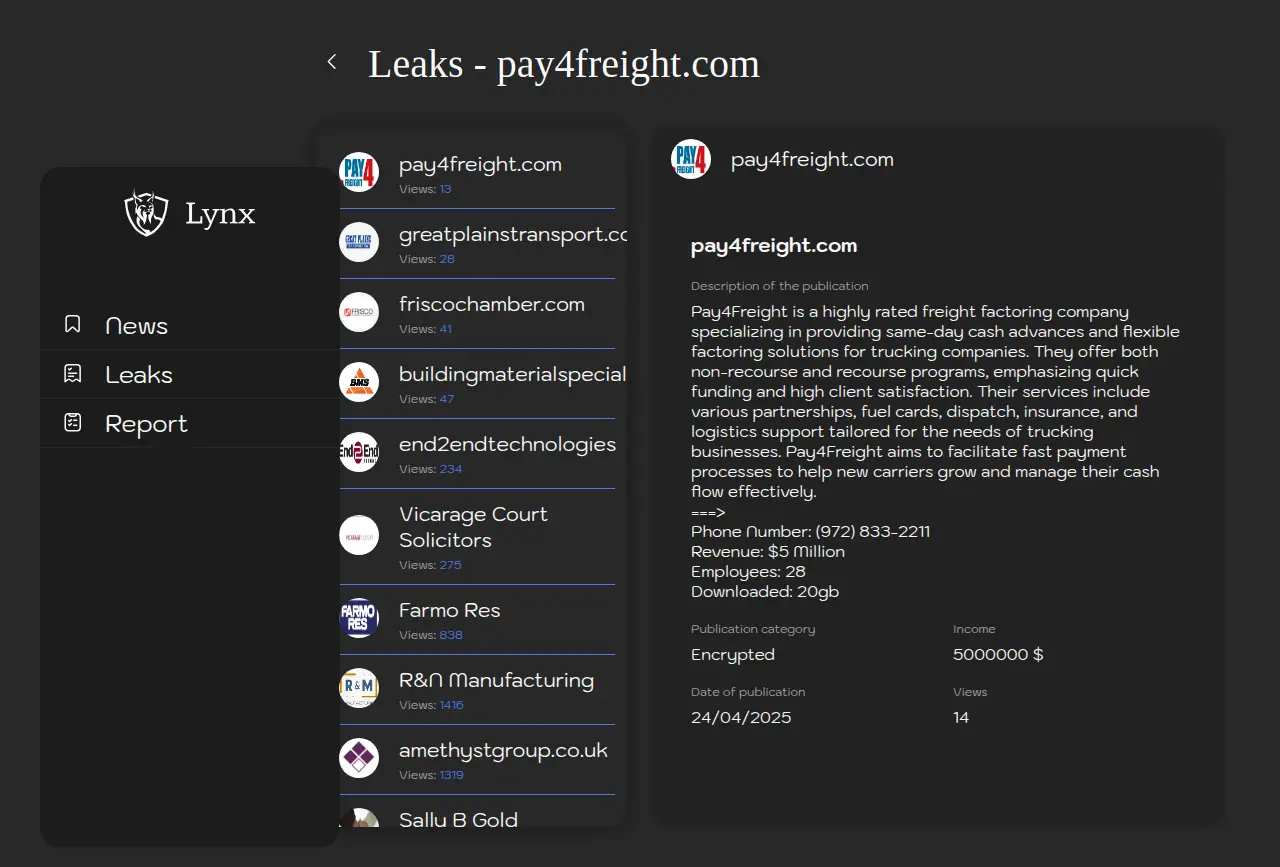Click the BMS building materials logo
This screenshot has width=1280, height=867.
coord(359,382)
